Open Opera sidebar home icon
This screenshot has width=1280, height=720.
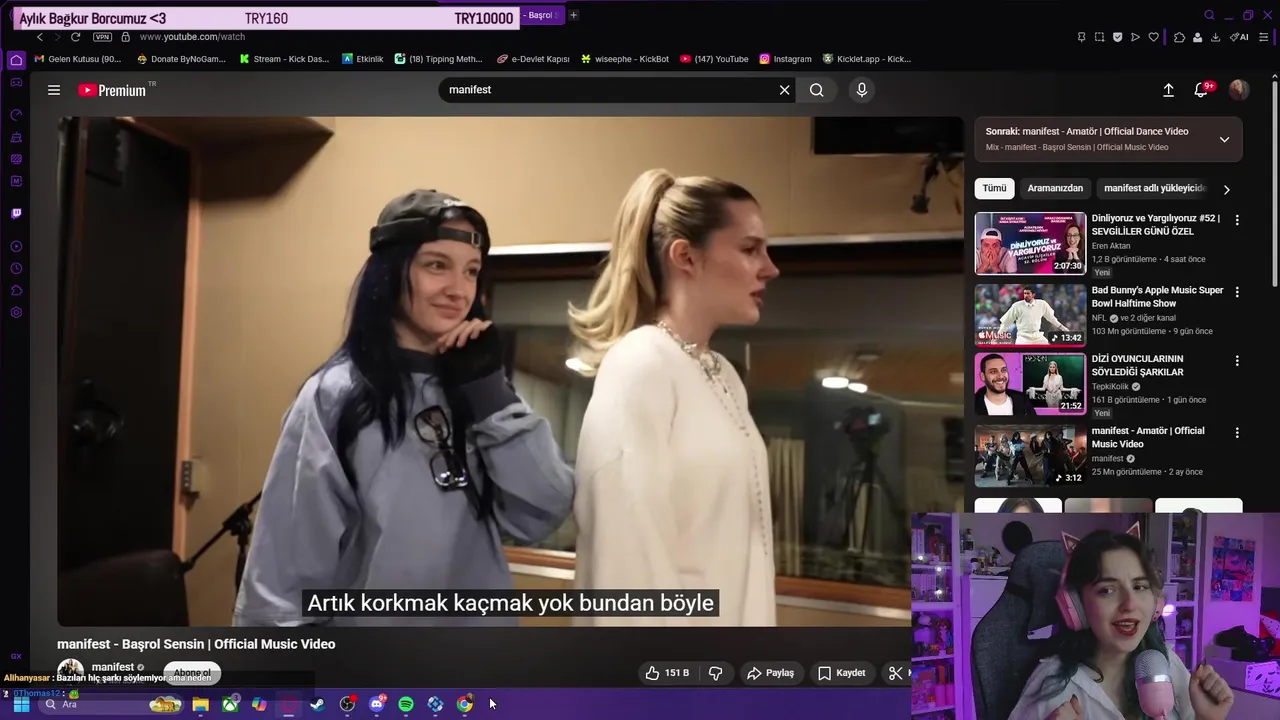click(16, 60)
